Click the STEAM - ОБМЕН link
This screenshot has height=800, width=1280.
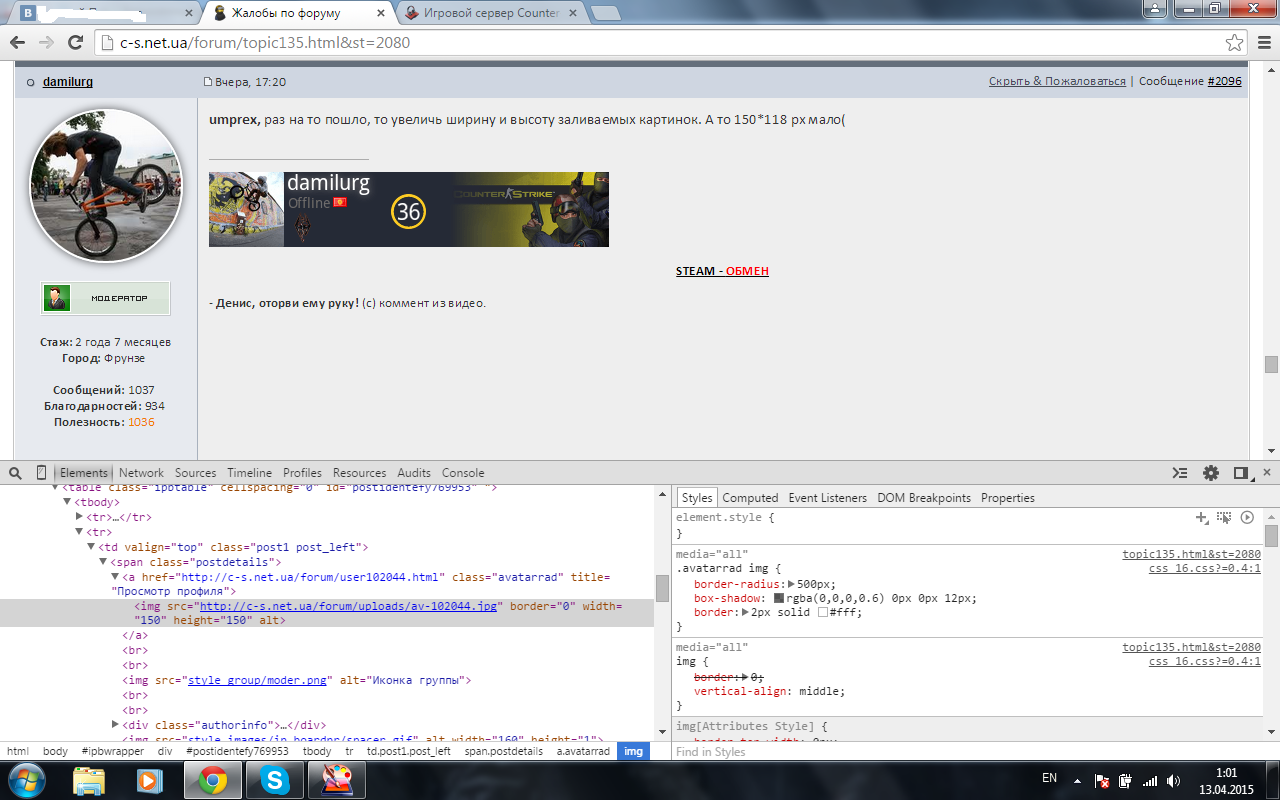pyautogui.click(x=722, y=271)
